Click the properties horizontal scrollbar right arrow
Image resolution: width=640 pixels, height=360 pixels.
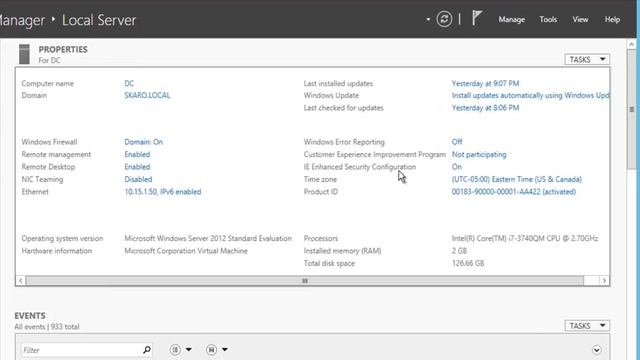coord(604,280)
